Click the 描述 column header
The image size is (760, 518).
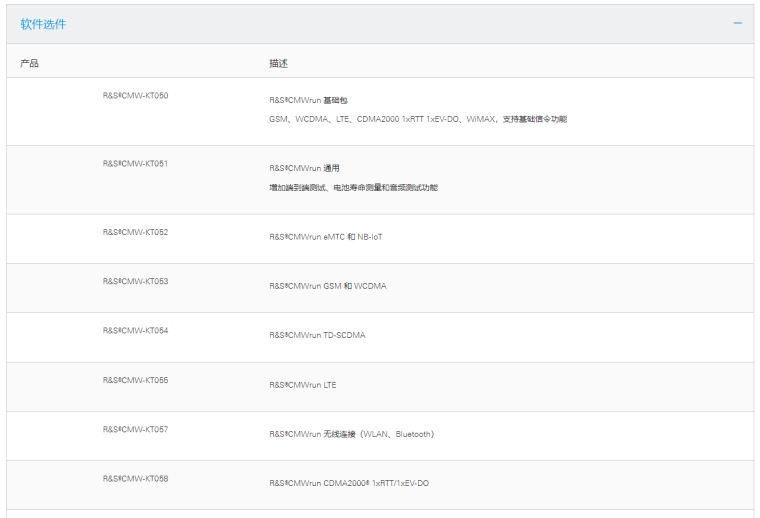coord(278,63)
